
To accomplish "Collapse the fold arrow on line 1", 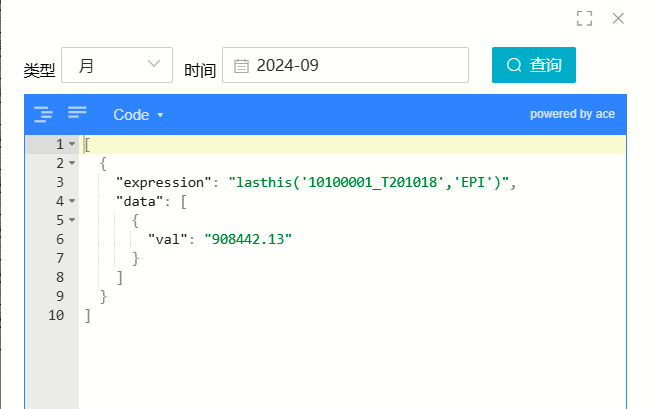I will tap(72, 144).
